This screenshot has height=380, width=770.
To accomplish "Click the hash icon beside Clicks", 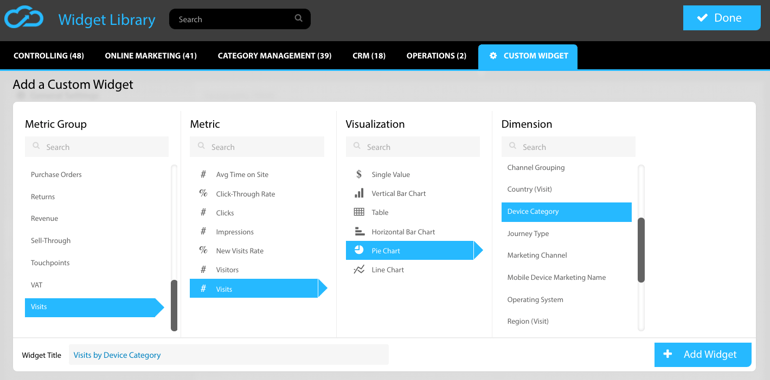I will click(203, 213).
